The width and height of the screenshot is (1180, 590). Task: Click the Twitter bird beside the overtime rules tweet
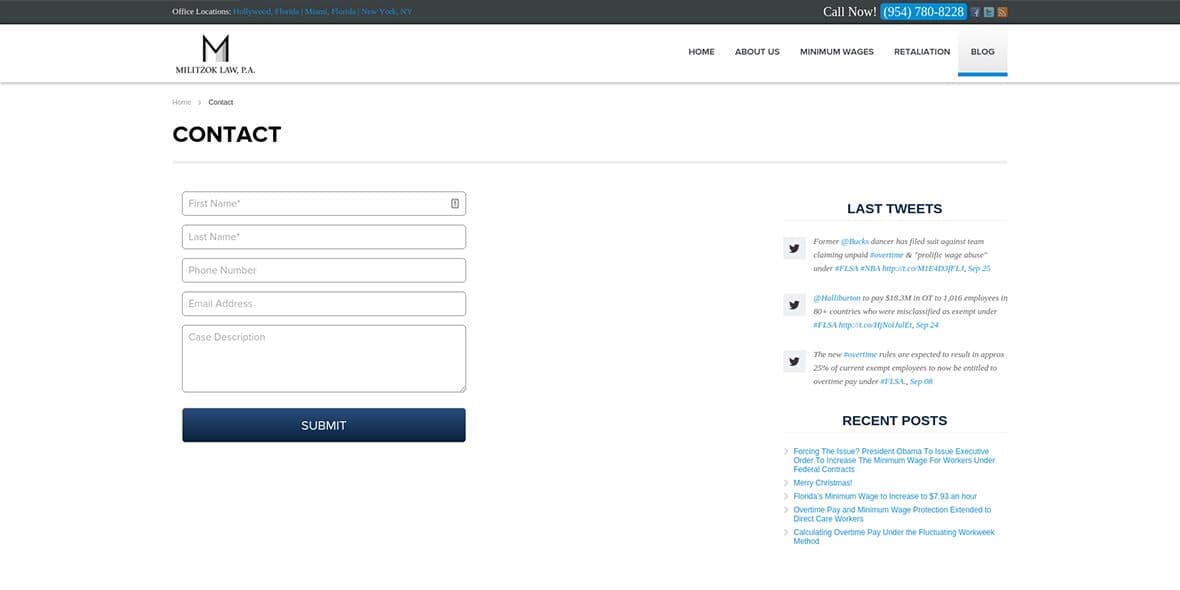[x=794, y=361]
